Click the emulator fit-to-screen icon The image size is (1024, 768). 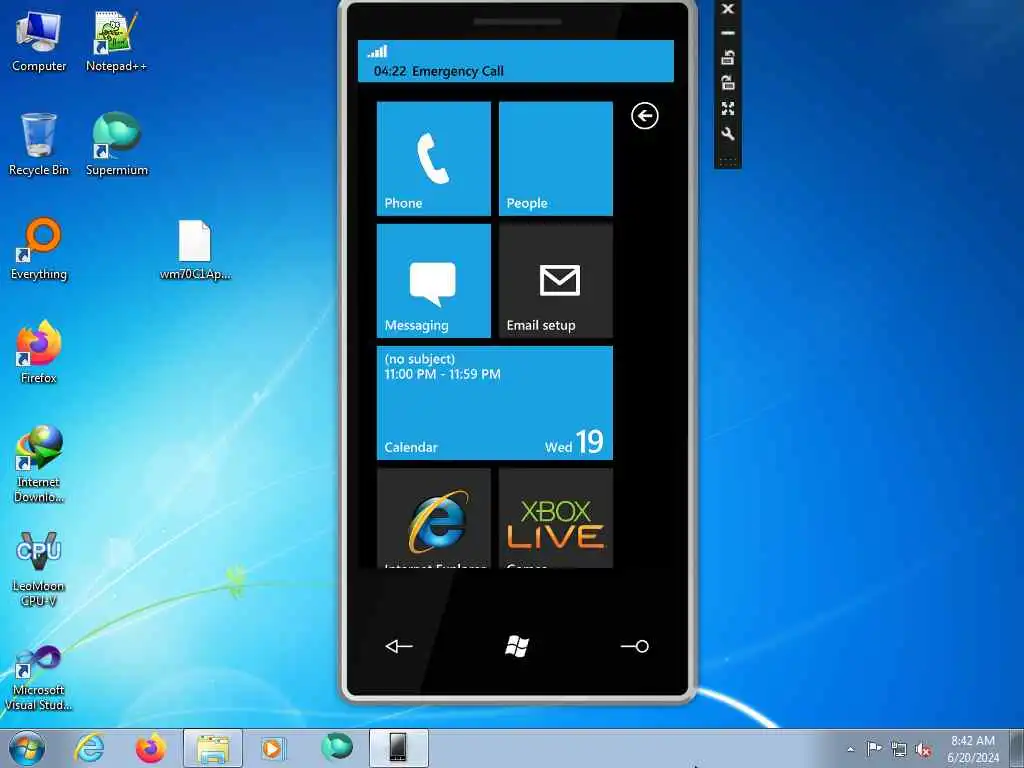[x=728, y=108]
